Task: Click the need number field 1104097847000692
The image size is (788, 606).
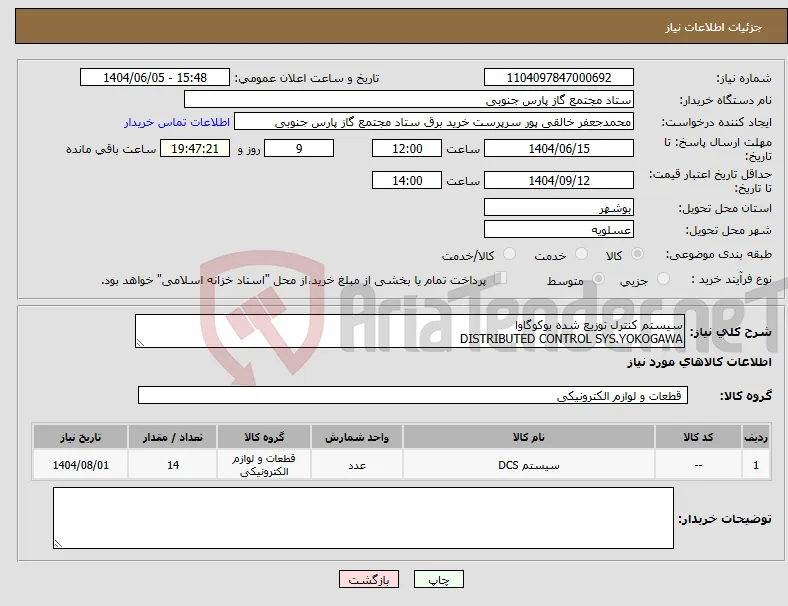Action: click(559, 77)
